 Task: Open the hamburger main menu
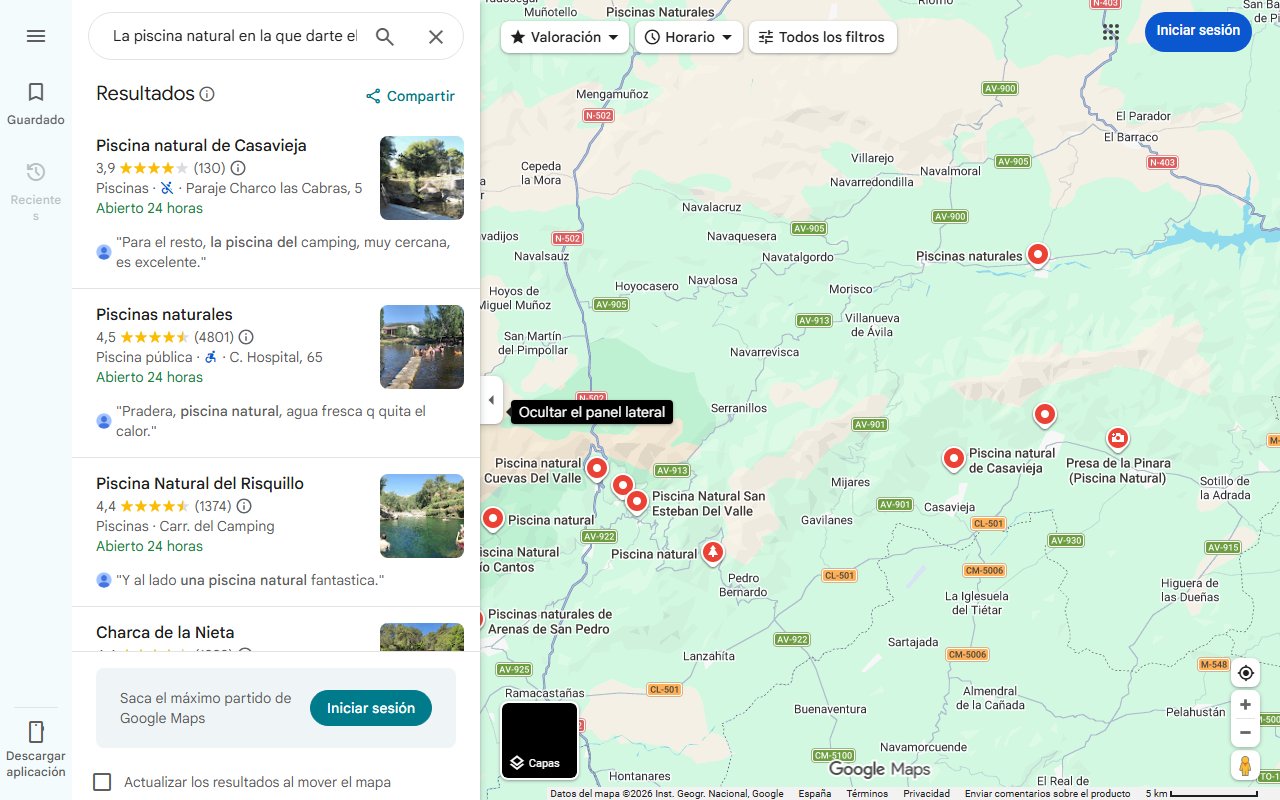point(36,37)
